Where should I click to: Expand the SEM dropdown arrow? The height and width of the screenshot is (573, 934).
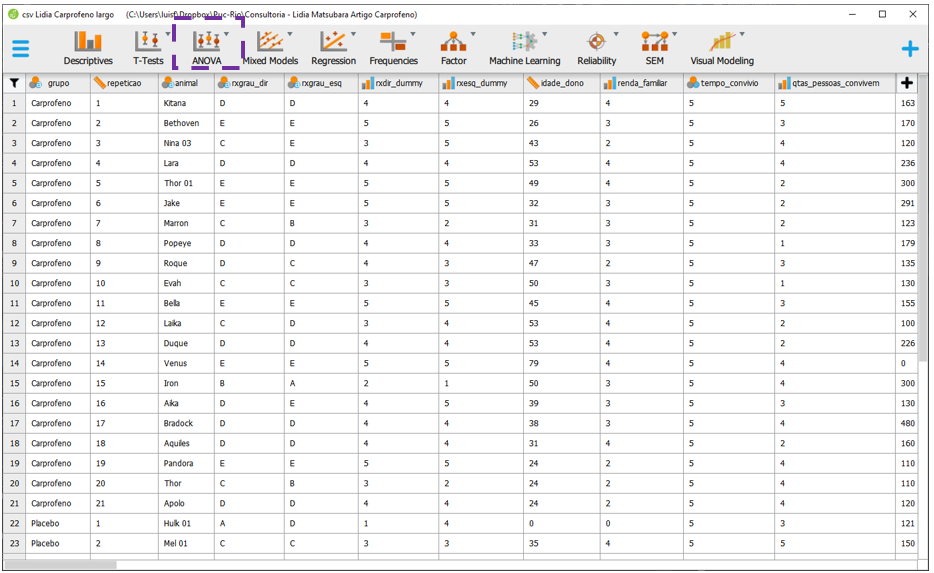pos(675,35)
